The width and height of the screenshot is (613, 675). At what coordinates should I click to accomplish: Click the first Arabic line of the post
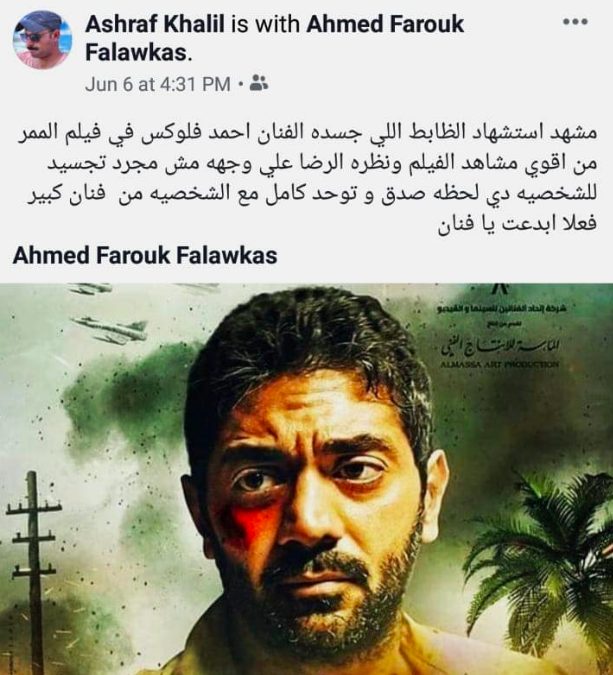coord(307,133)
